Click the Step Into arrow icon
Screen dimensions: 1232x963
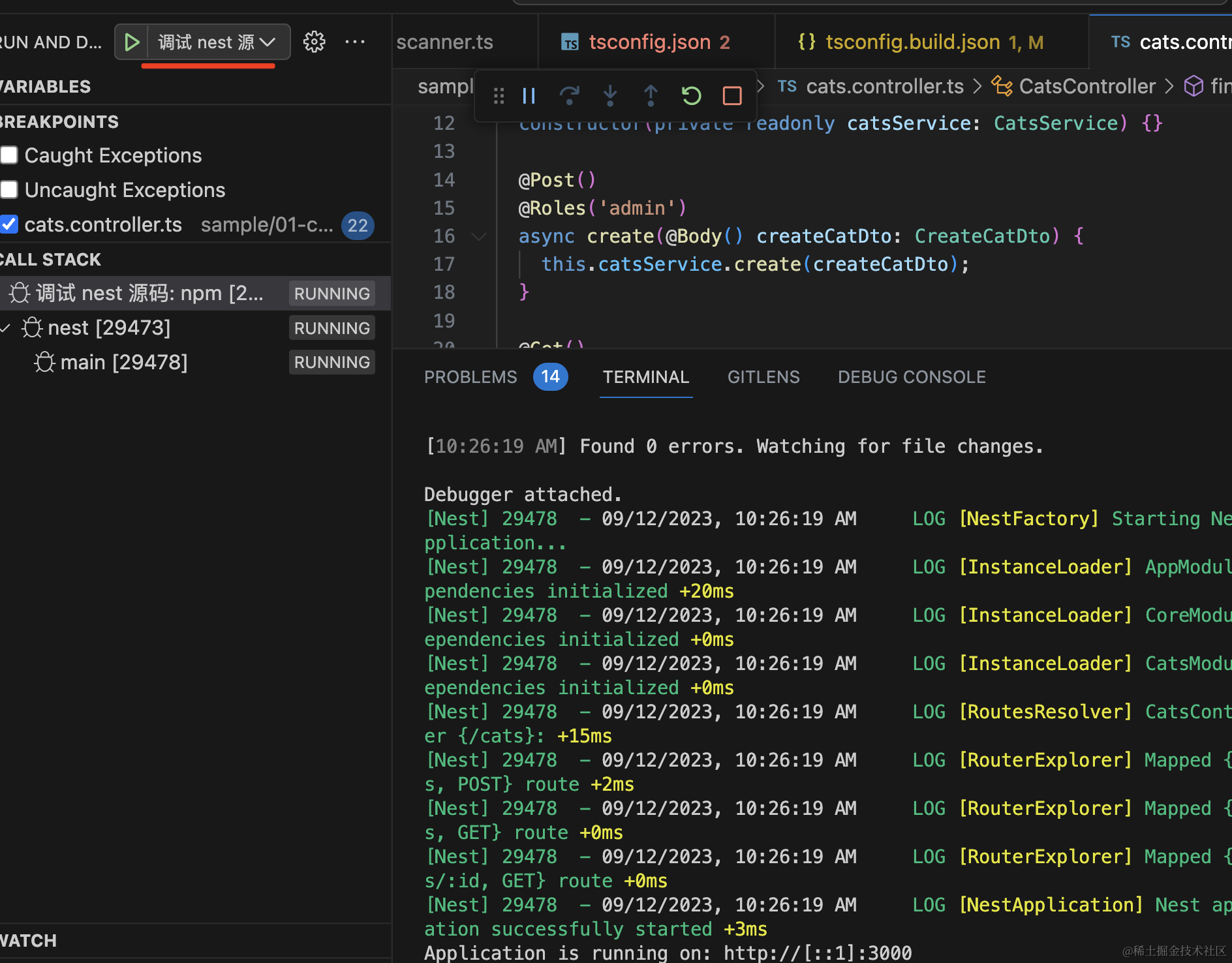[x=610, y=96]
